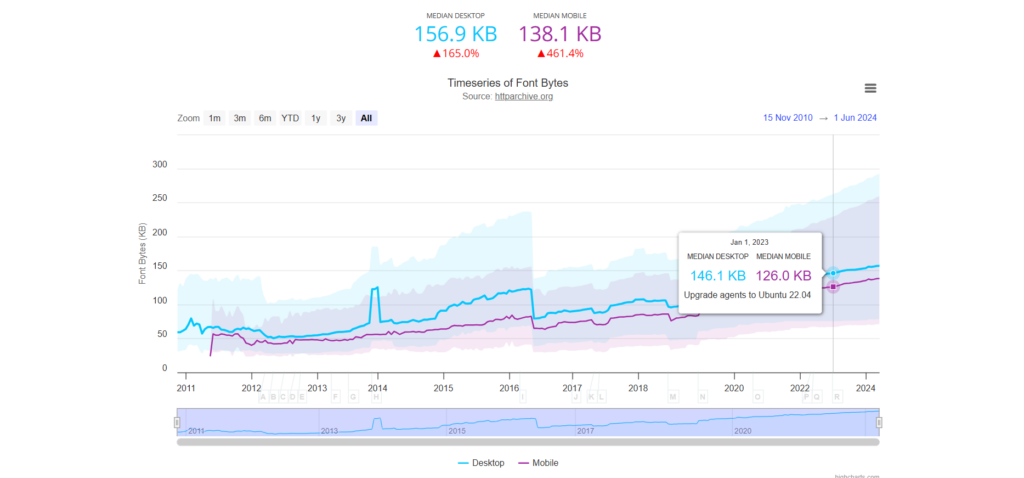Click the 165.0% desktop change indicator
Image resolution: width=1024 pixels, height=478 pixels.
[x=456, y=54]
